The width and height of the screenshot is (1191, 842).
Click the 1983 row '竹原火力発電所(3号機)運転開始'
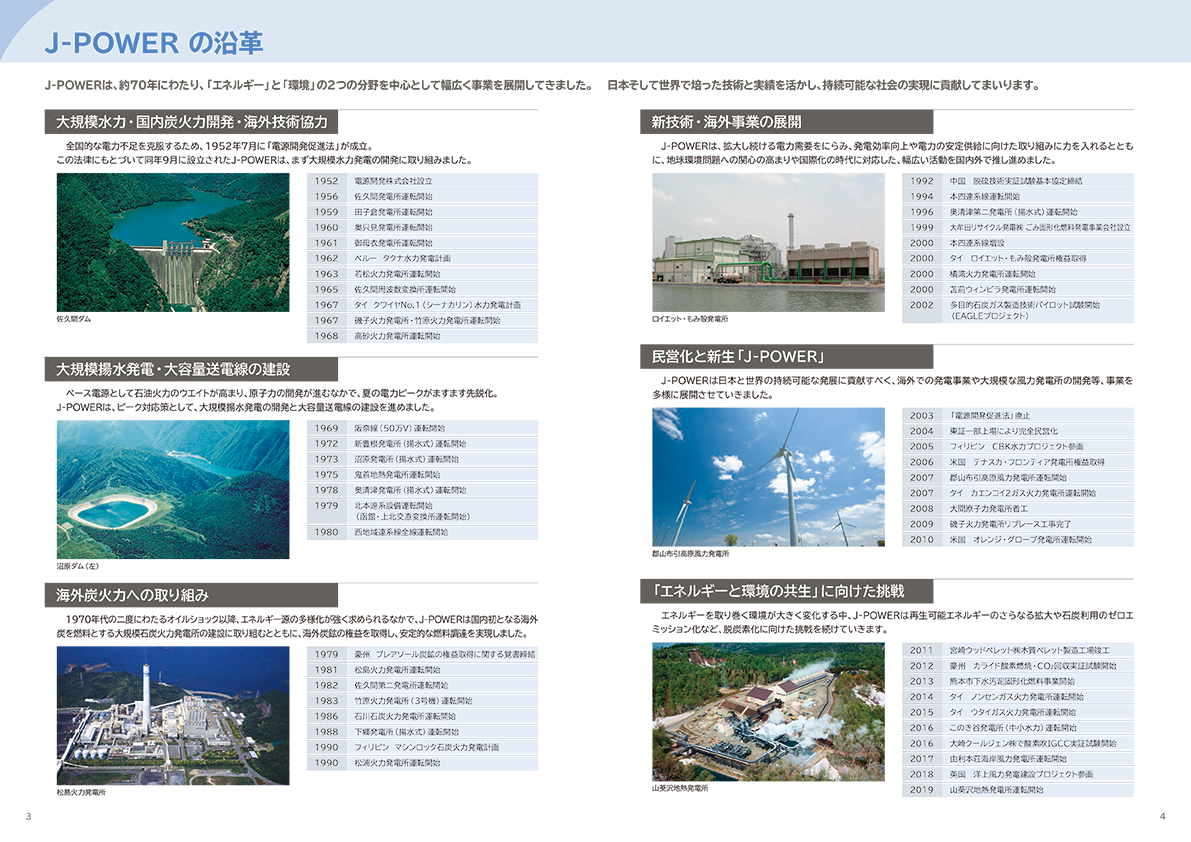coord(422,701)
